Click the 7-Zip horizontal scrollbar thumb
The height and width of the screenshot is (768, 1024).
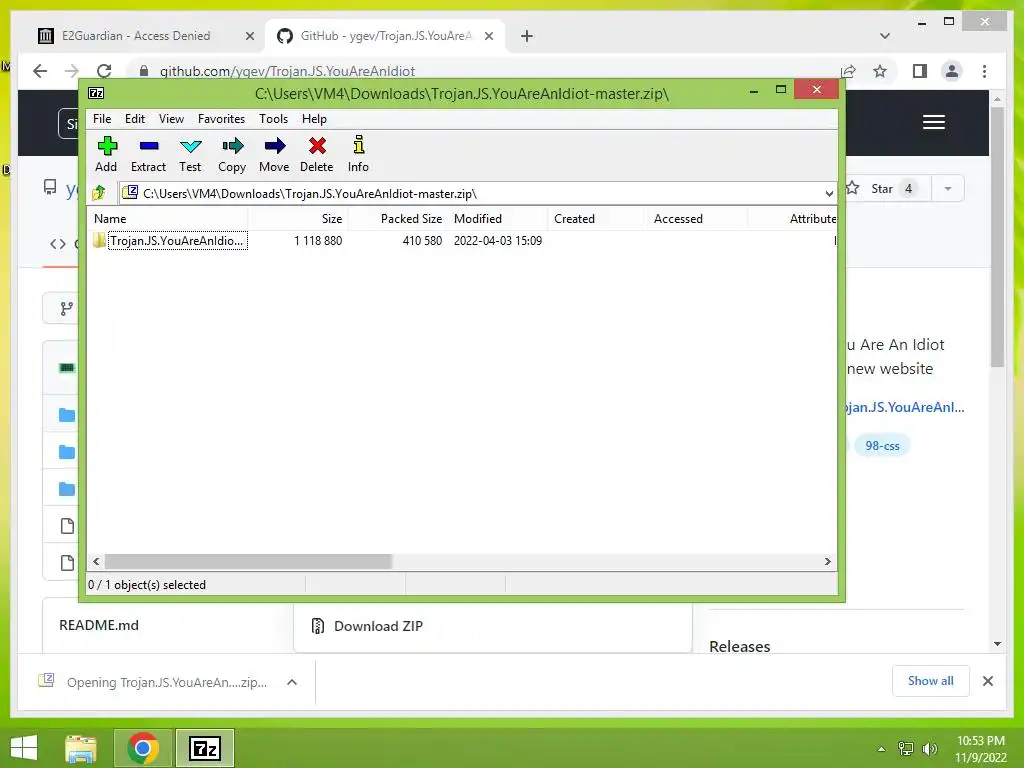248,562
